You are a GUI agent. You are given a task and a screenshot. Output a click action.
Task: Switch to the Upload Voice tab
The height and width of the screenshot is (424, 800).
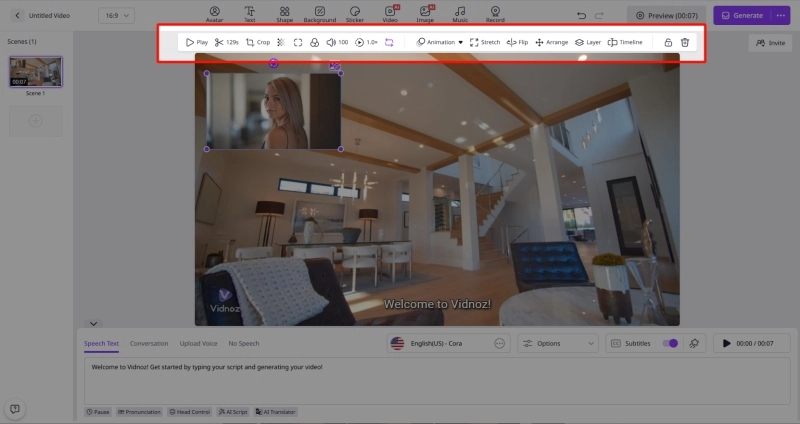click(198, 343)
